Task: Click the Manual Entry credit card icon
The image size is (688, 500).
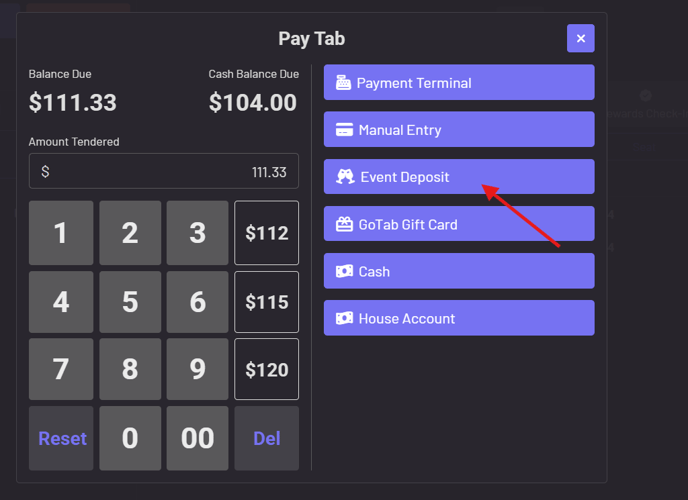Action: pos(343,130)
